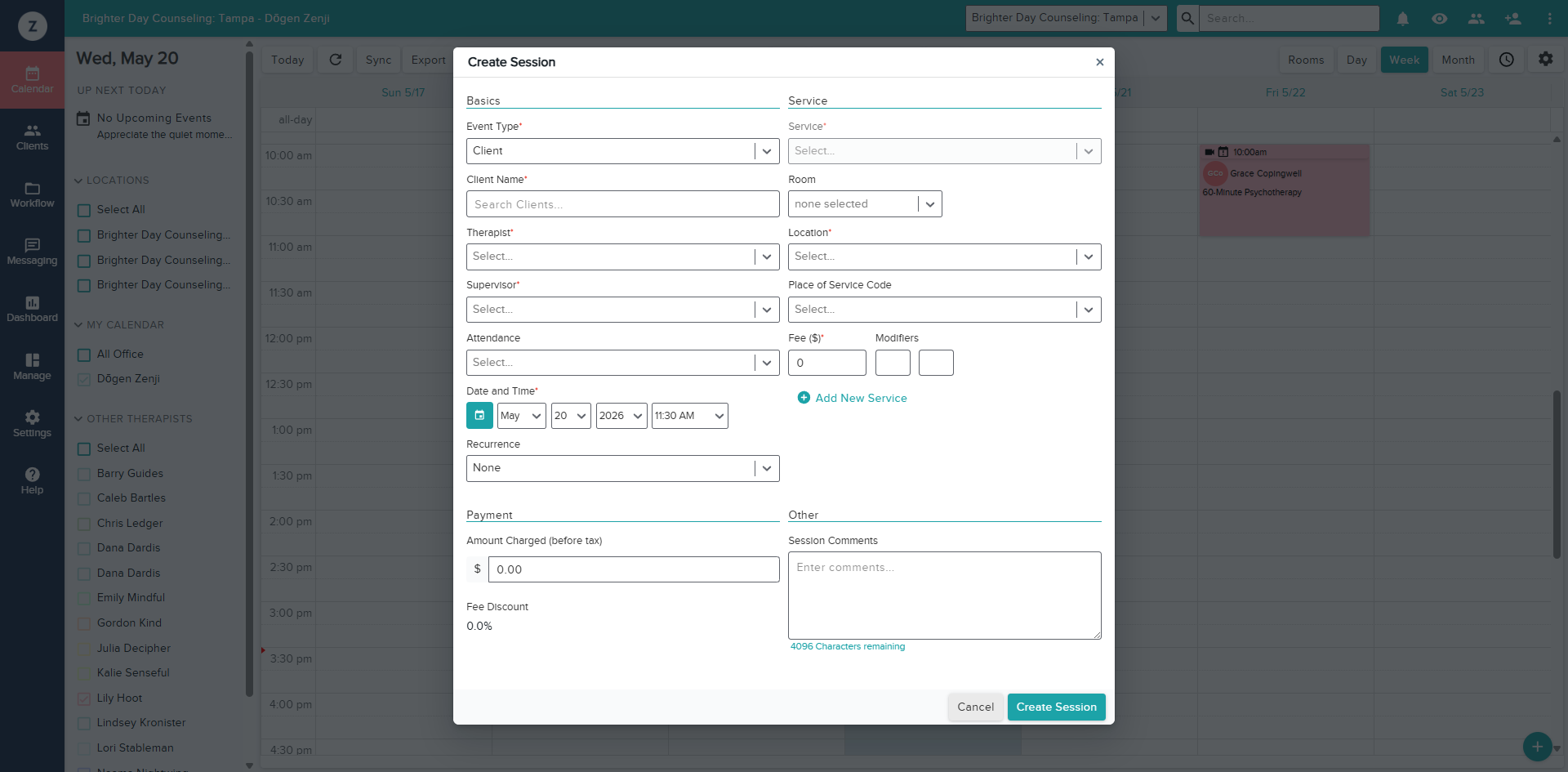Open calendar settings gear icon
The width and height of the screenshot is (1568, 772).
[x=1545, y=60]
